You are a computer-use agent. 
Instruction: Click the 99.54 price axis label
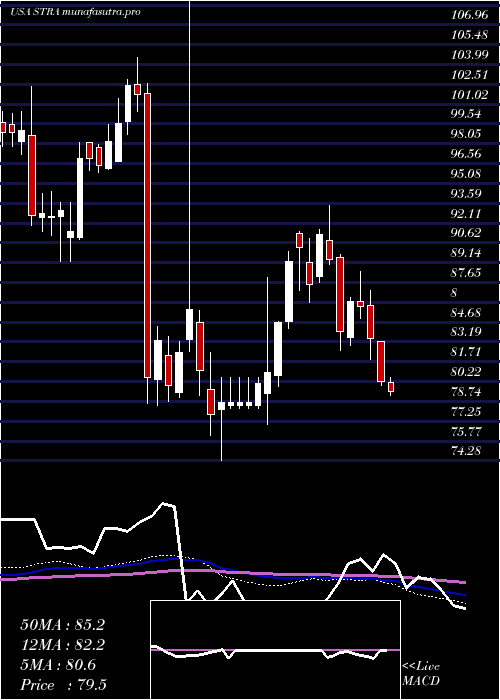pos(466,114)
